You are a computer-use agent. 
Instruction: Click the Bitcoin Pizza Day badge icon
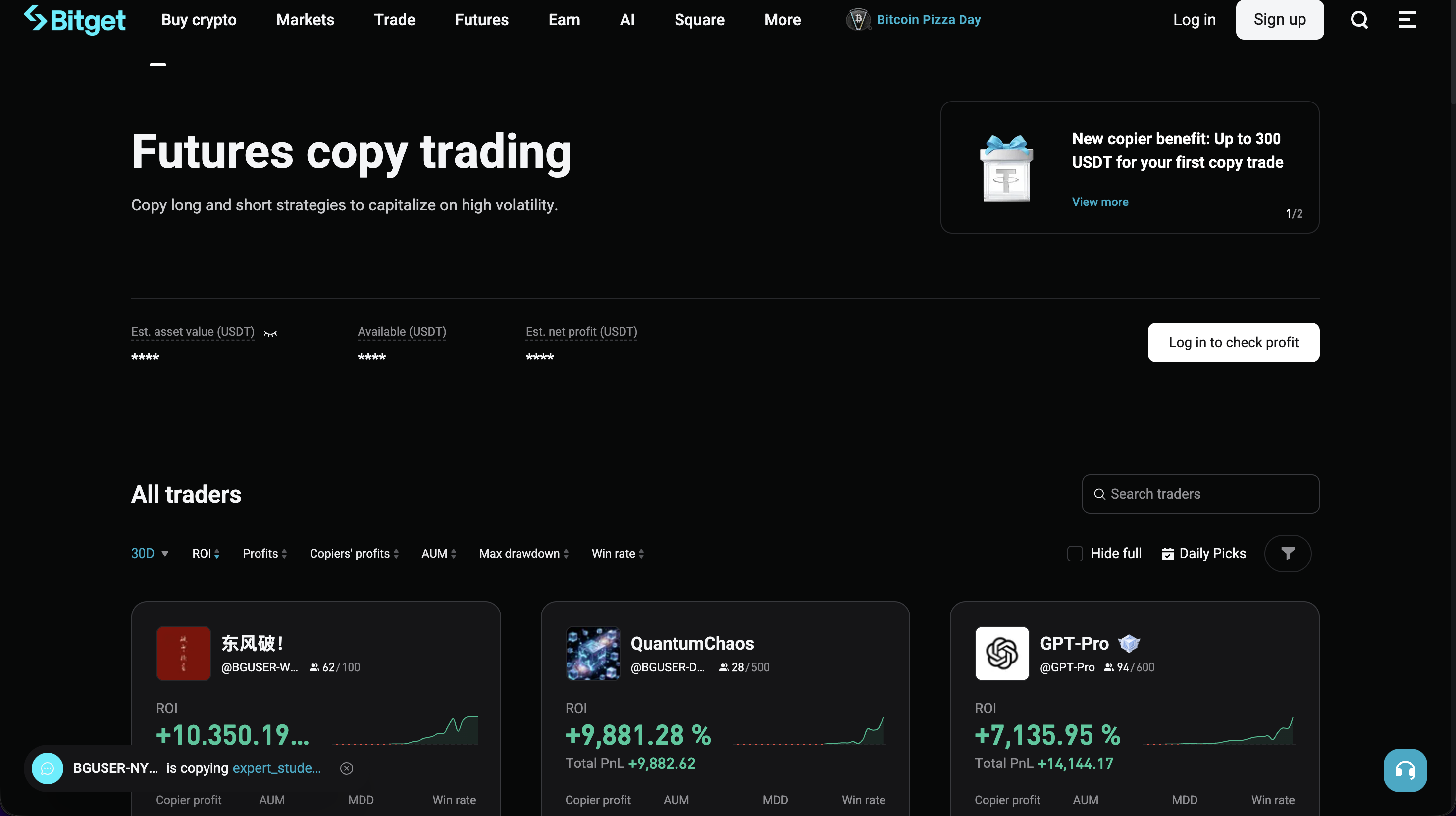click(x=858, y=20)
